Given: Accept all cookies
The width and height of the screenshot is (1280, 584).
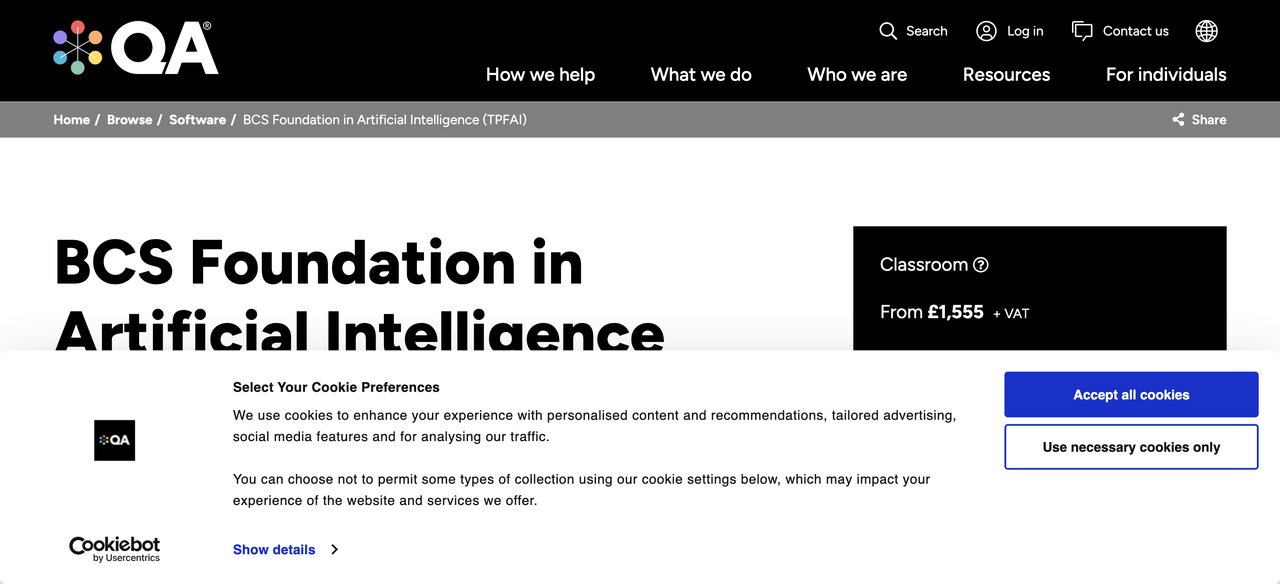Looking at the screenshot, I should click(x=1131, y=395).
